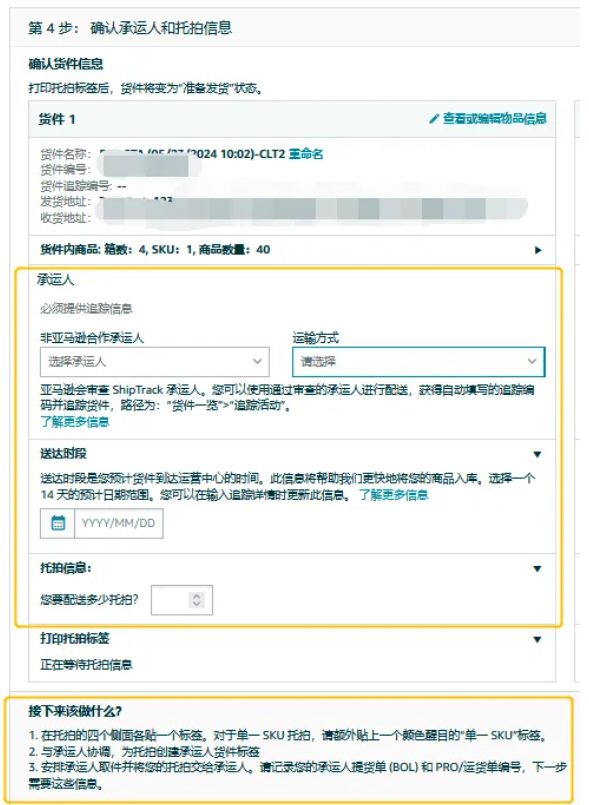Click the 货件 1 header bar
Image resolution: width=589 pixels, height=805 pixels.
(292, 119)
